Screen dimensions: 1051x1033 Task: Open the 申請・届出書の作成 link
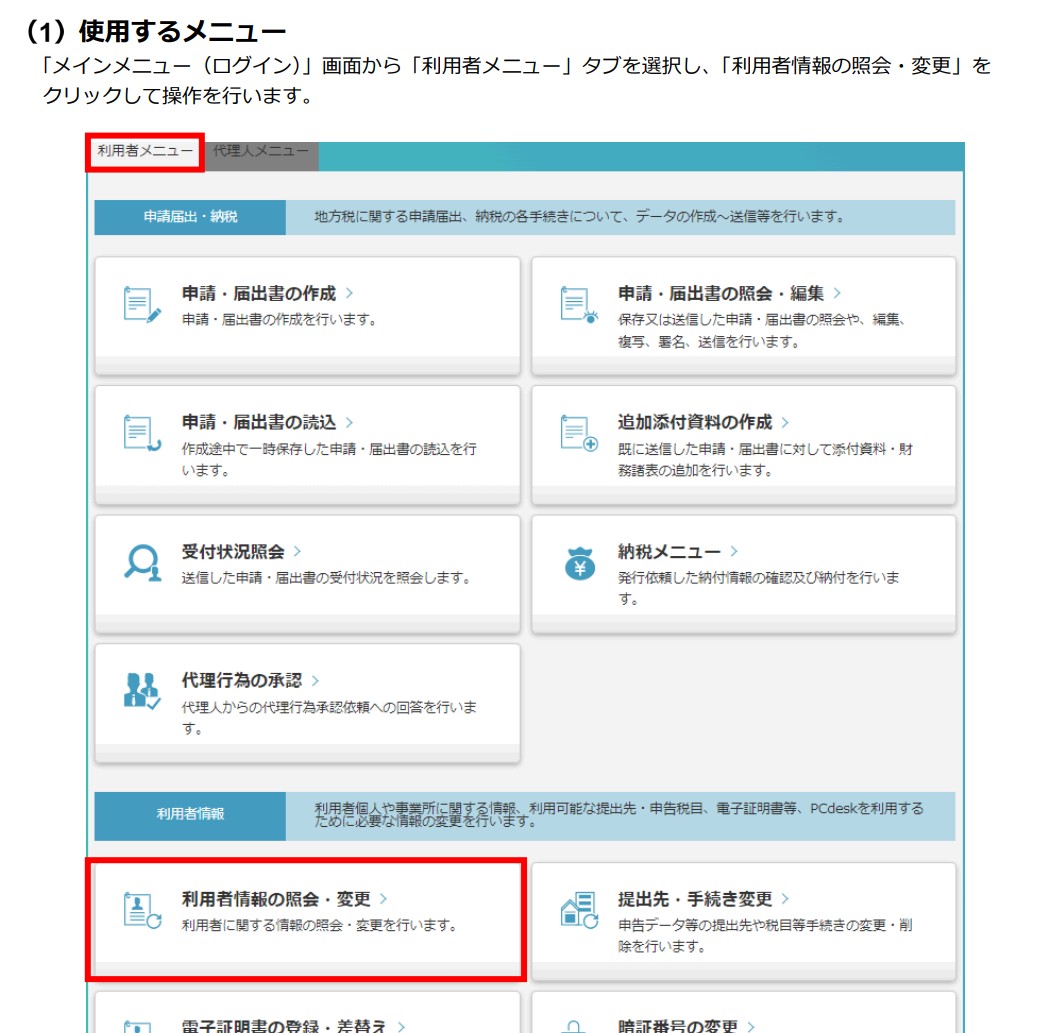point(259,294)
